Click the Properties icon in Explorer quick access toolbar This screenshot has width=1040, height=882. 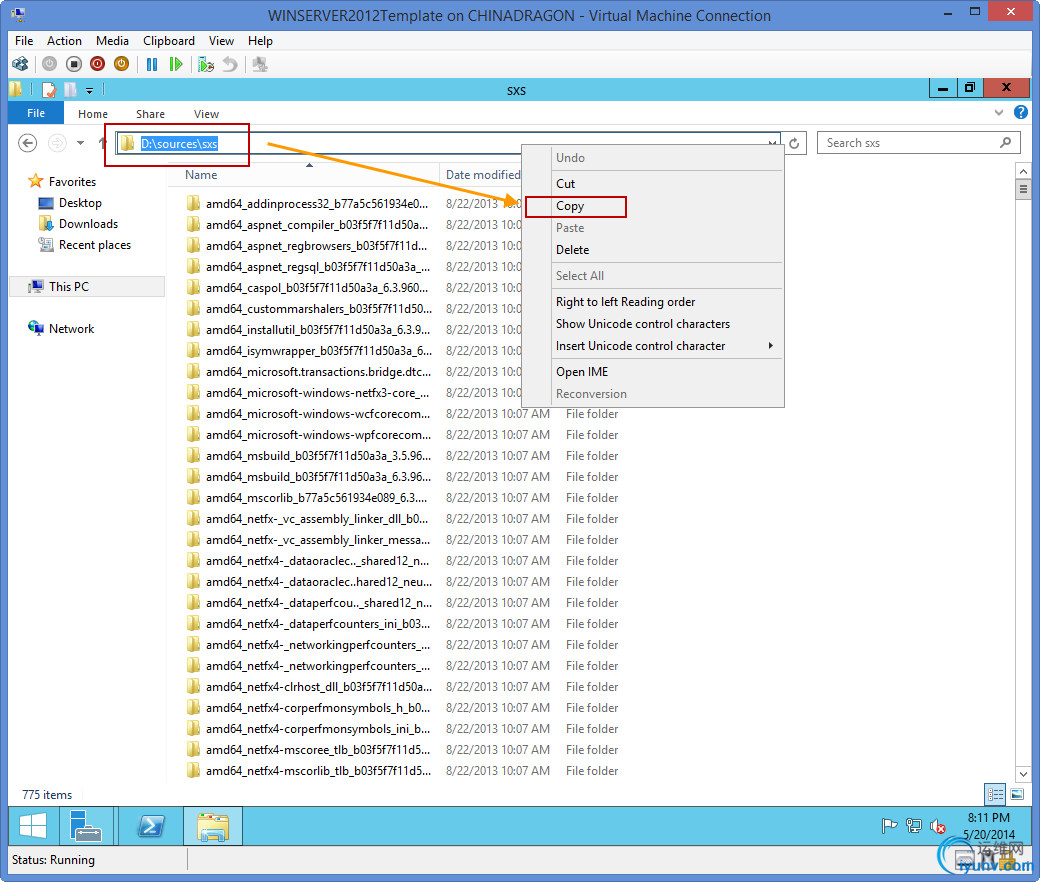point(49,90)
